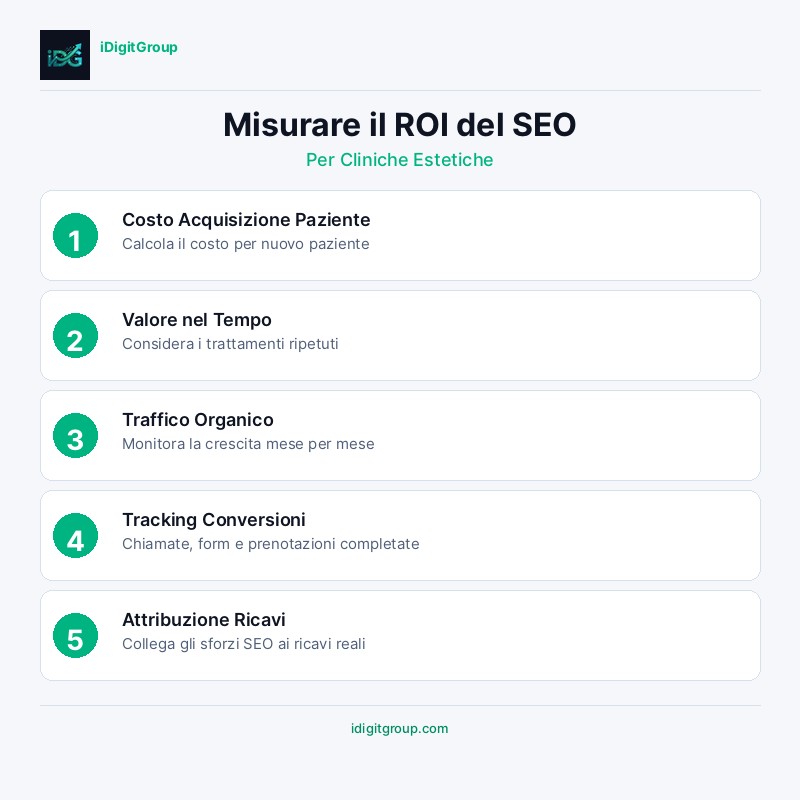Click the badge next to Attribuzione Ricavi
800x800 pixels.
(x=75, y=636)
